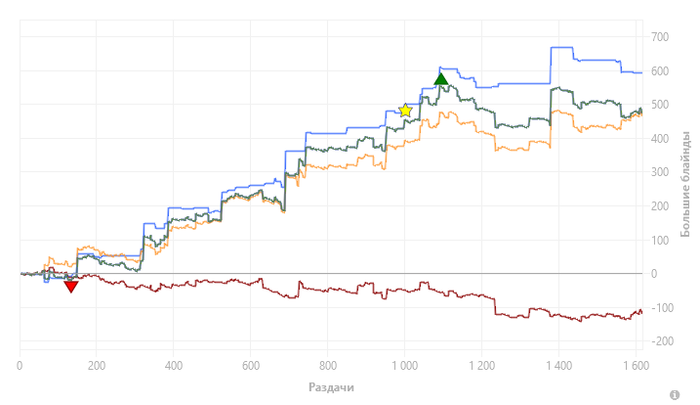Click the 1 200 tick on x-axis
The height and width of the screenshot is (405, 700).
click(481, 362)
